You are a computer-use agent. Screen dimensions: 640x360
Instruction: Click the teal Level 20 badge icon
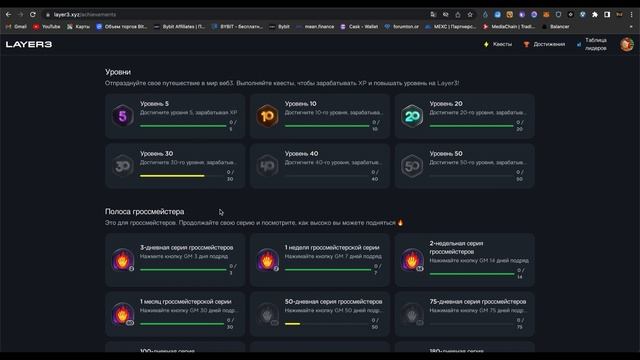click(412, 116)
